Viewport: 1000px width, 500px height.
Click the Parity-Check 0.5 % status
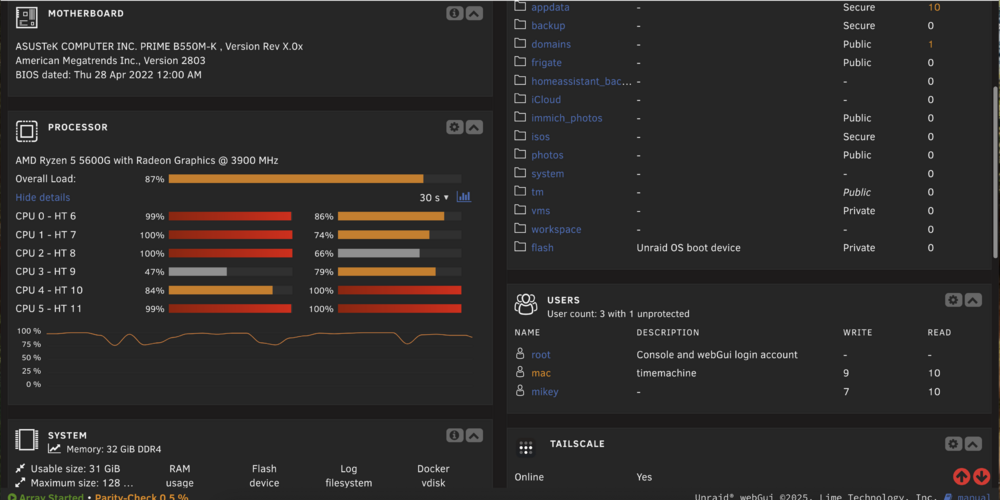(142, 497)
